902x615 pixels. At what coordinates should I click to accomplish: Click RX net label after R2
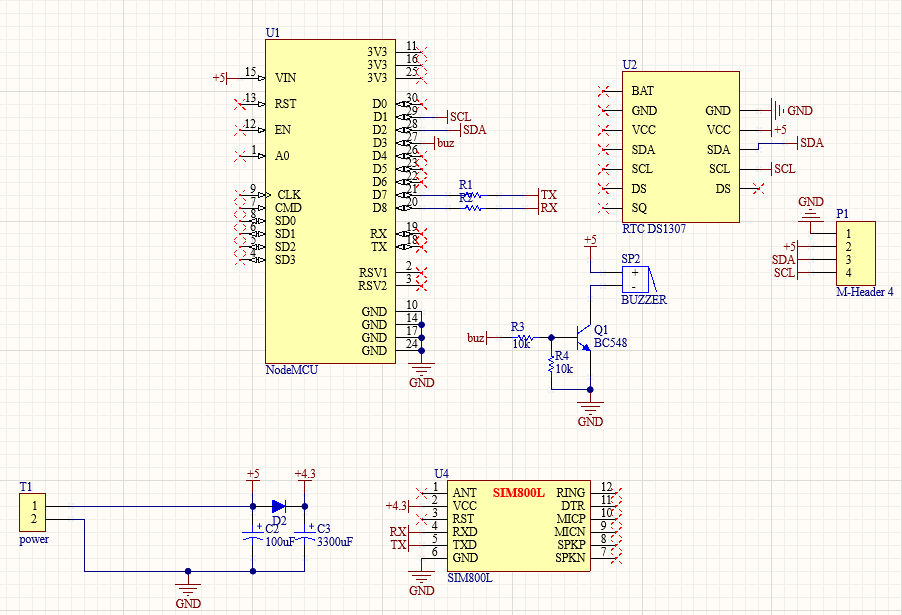point(548,208)
